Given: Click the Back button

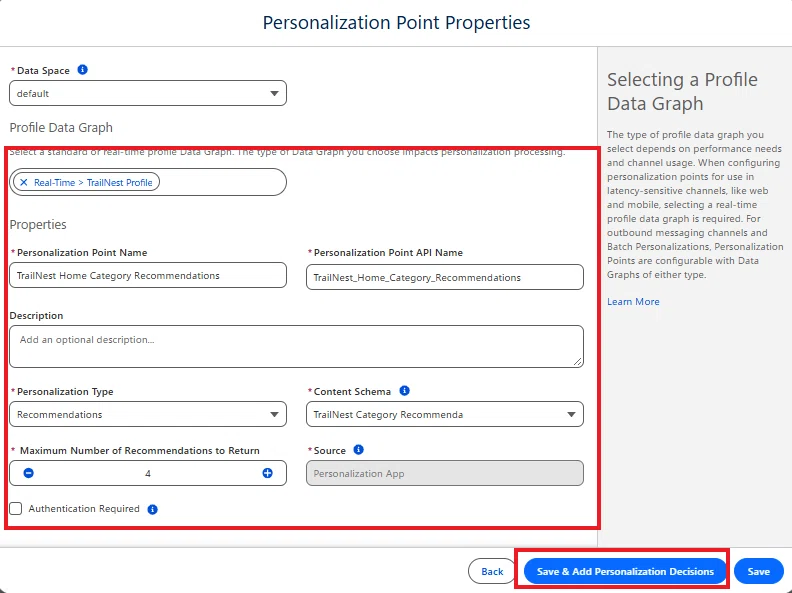Looking at the screenshot, I should click(x=492, y=571).
